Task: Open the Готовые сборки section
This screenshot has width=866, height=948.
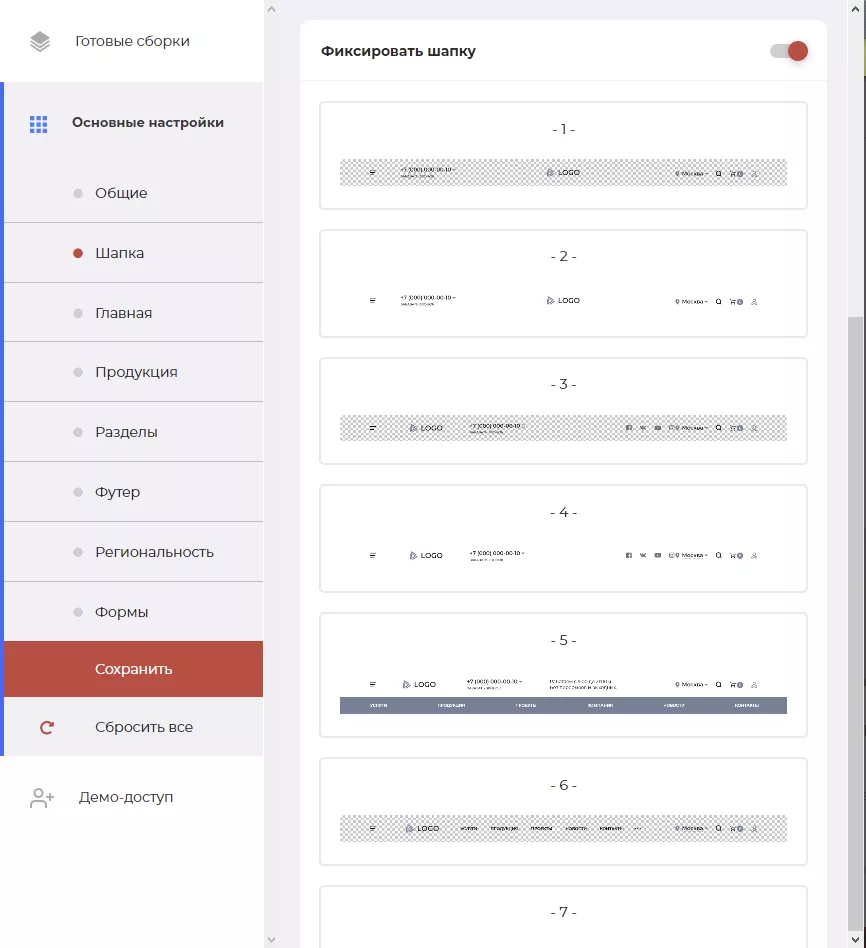Action: [x=132, y=41]
